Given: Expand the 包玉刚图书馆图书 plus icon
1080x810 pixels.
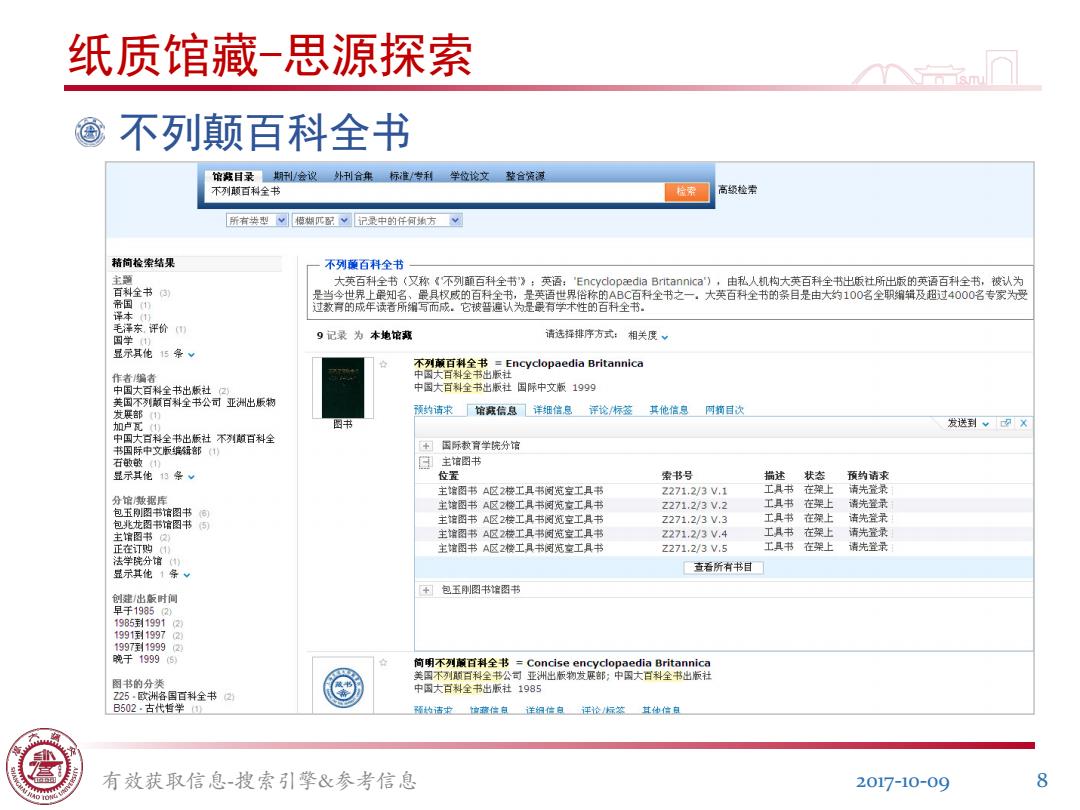Looking at the screenshot, I should (426, 590).
